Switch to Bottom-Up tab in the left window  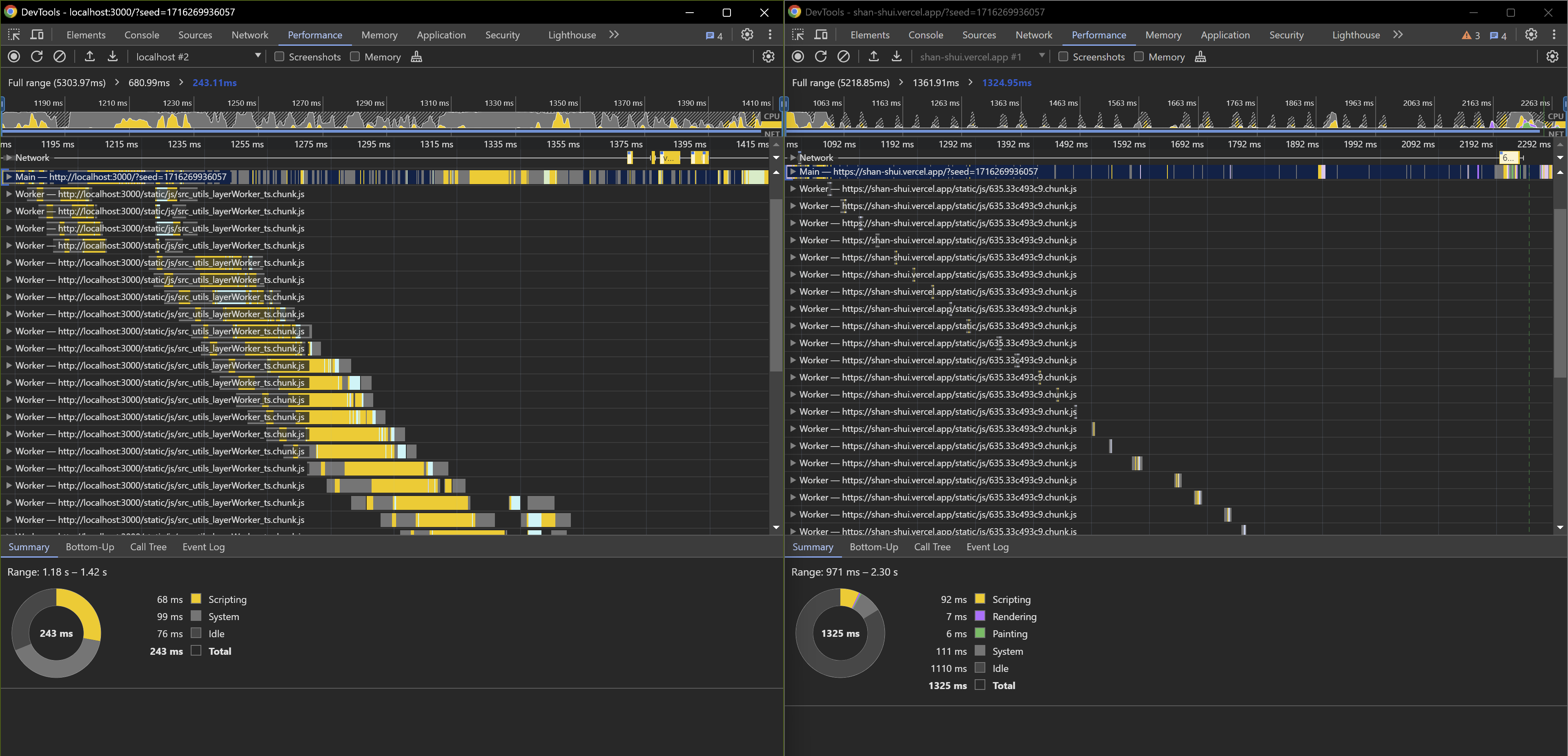point(89,547)
